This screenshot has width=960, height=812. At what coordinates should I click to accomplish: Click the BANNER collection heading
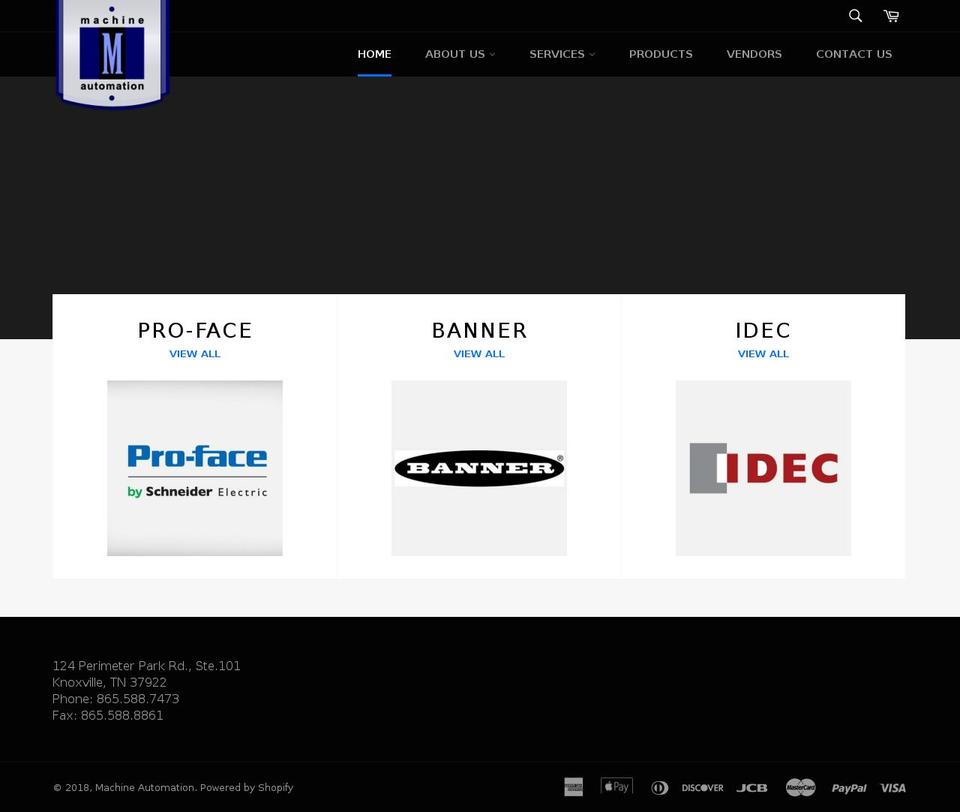coord(479,331)
